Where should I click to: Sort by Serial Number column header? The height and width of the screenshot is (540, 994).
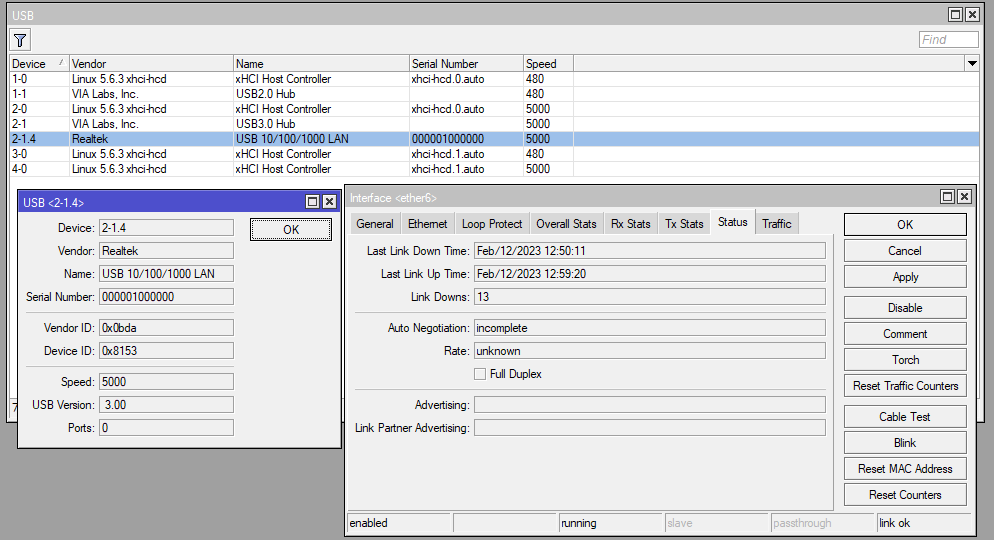(466, 63)
